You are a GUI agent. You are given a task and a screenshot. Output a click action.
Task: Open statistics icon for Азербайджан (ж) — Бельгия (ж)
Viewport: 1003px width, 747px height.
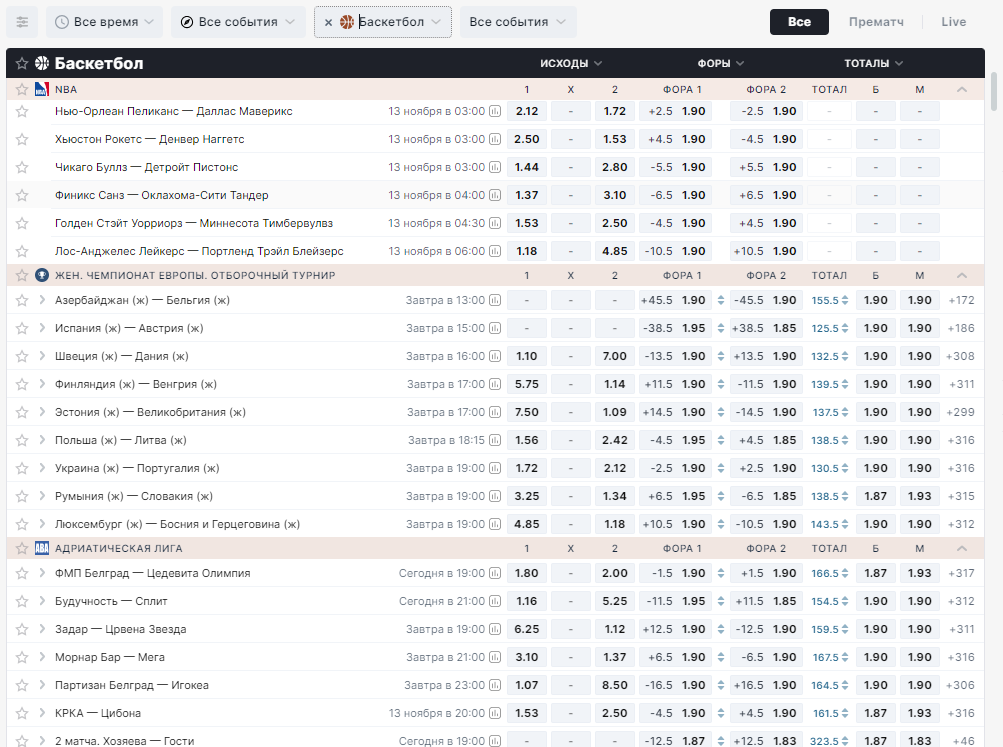[x=495, y=300]
